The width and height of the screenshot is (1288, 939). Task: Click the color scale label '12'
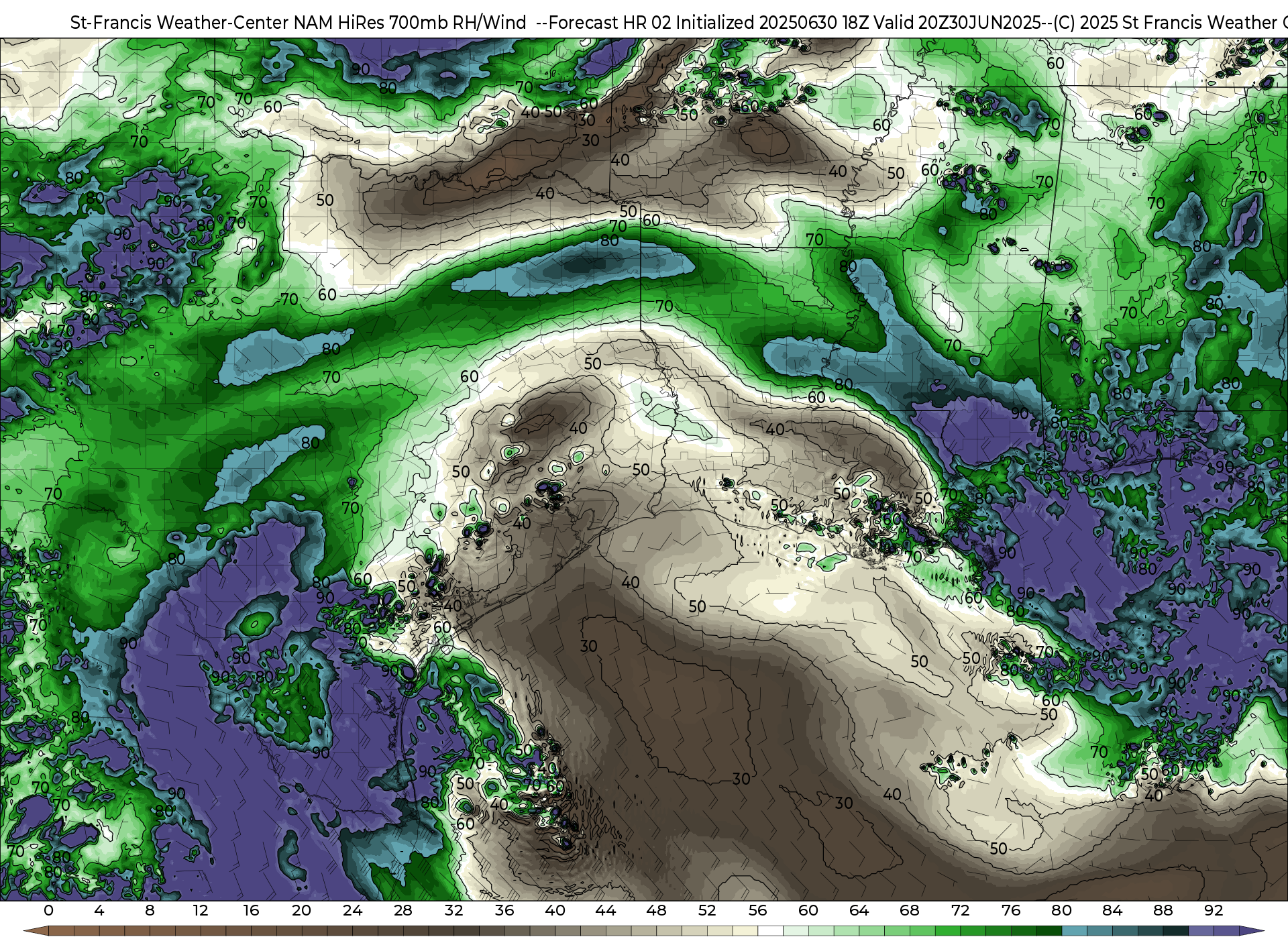click(201, 910)
